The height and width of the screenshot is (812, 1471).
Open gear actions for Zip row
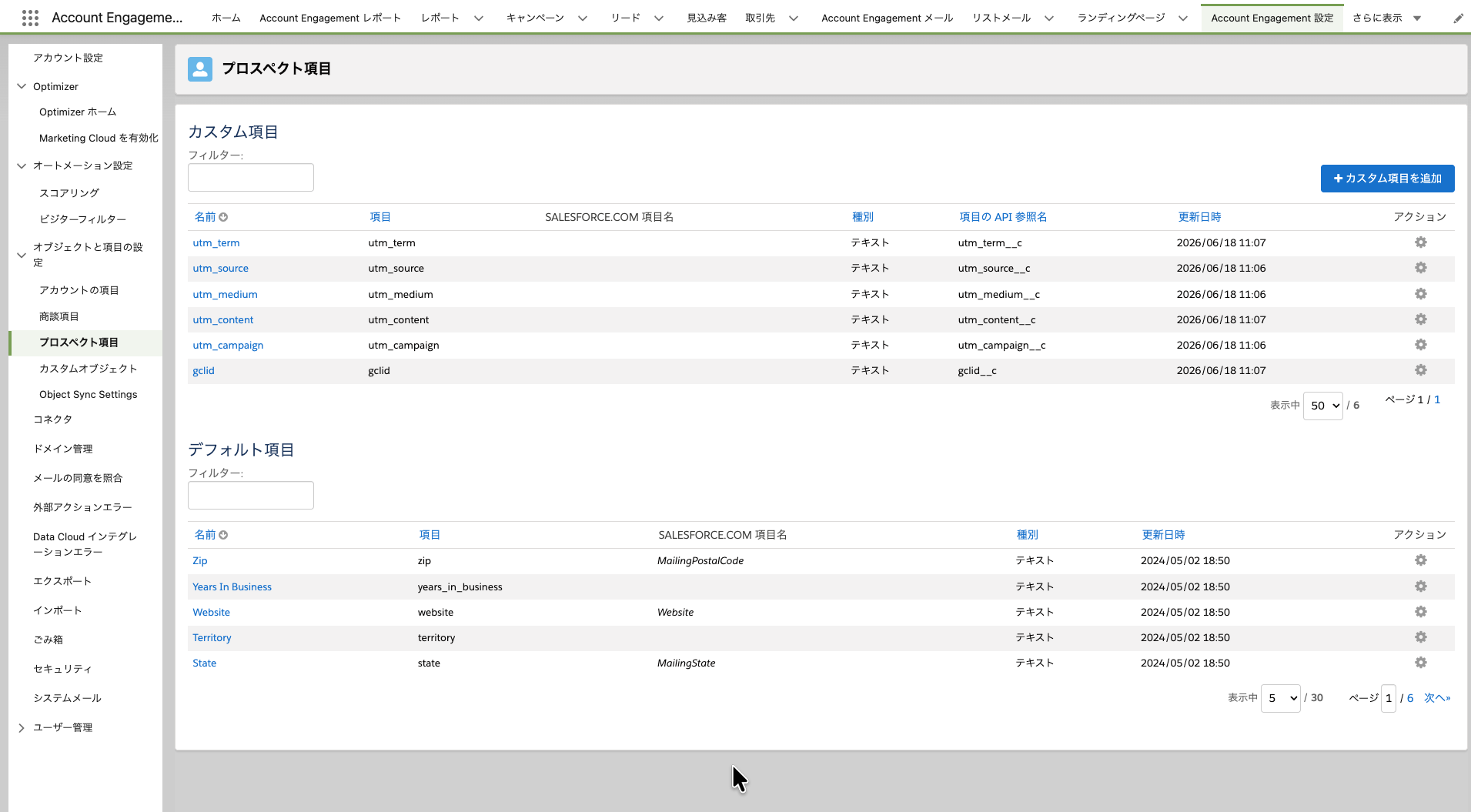coord(1421,560)
